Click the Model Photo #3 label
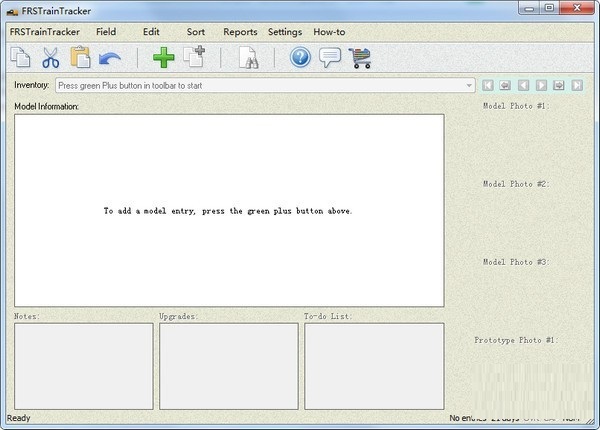 (x=516, y=262)
